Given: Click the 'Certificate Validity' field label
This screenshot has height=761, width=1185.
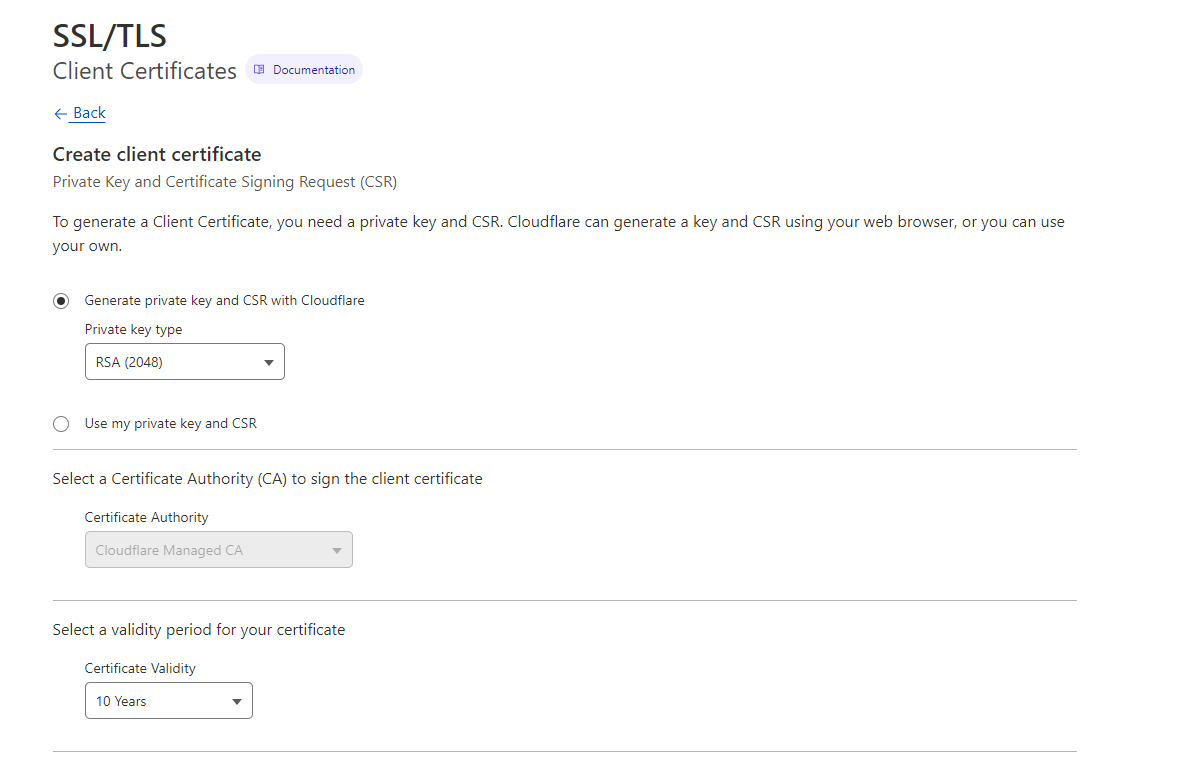Looking at the screenshot, I should coord(142,668).
